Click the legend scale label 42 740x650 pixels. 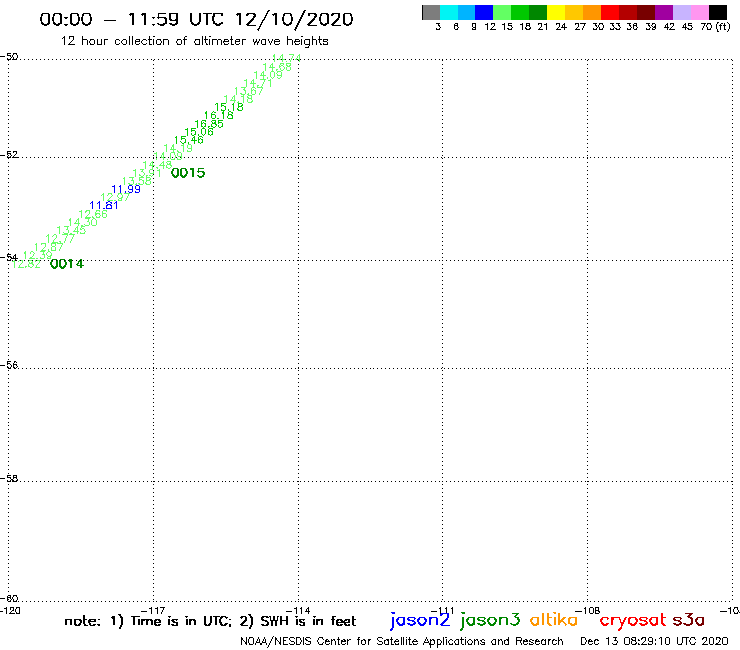pos(669,27)
